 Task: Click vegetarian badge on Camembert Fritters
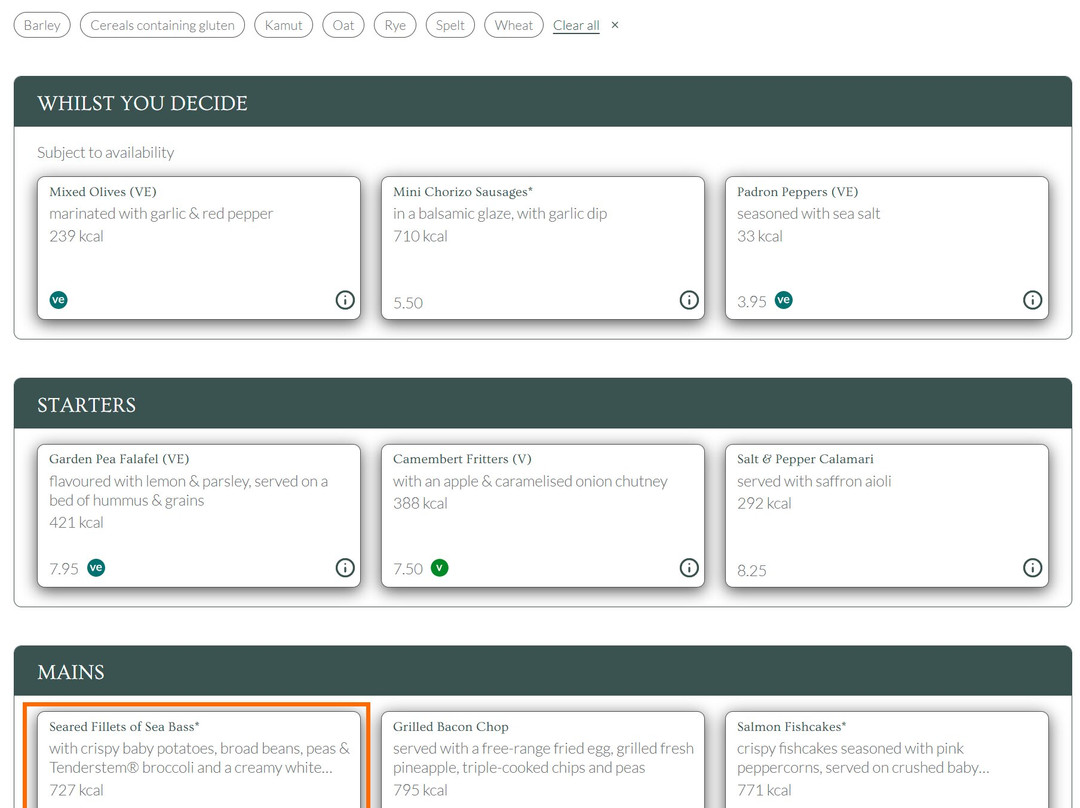tap(439, 568)
